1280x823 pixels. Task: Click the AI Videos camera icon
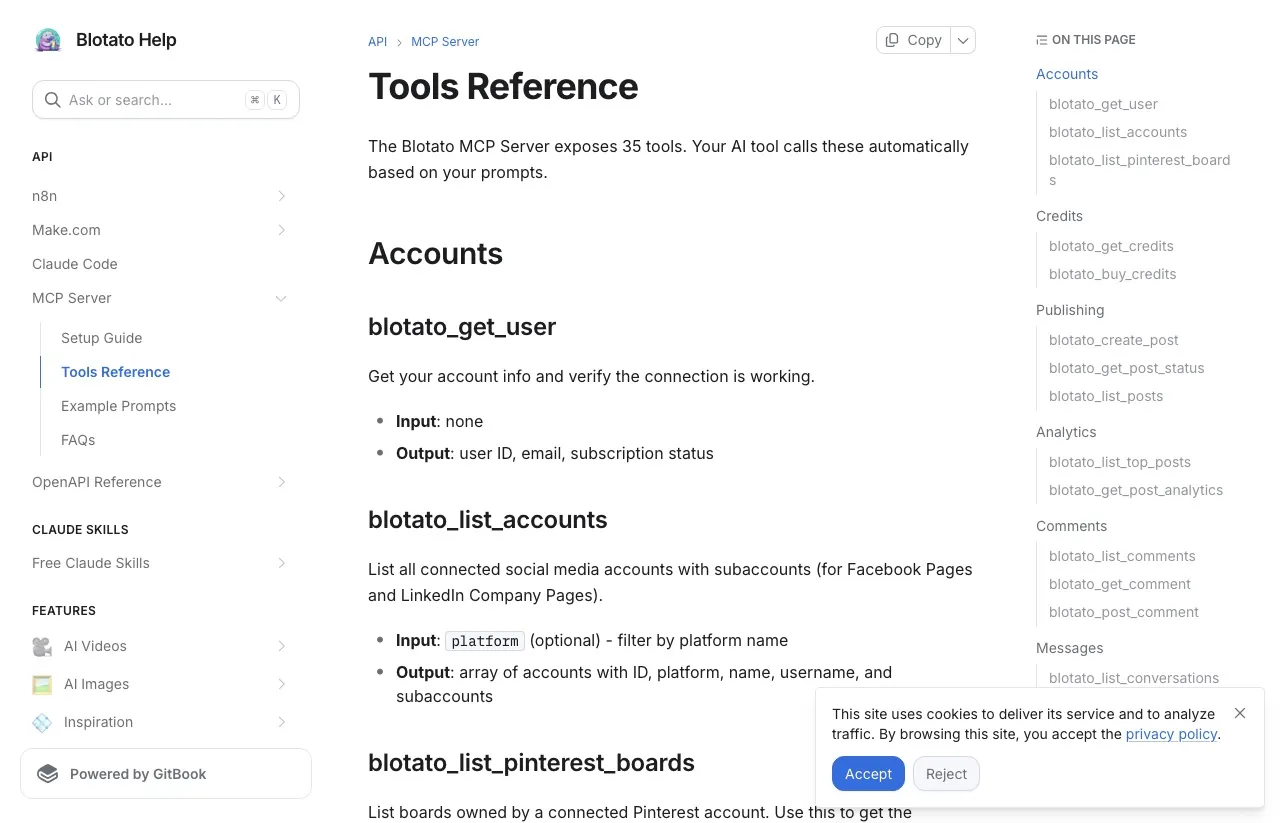point(42,646)
